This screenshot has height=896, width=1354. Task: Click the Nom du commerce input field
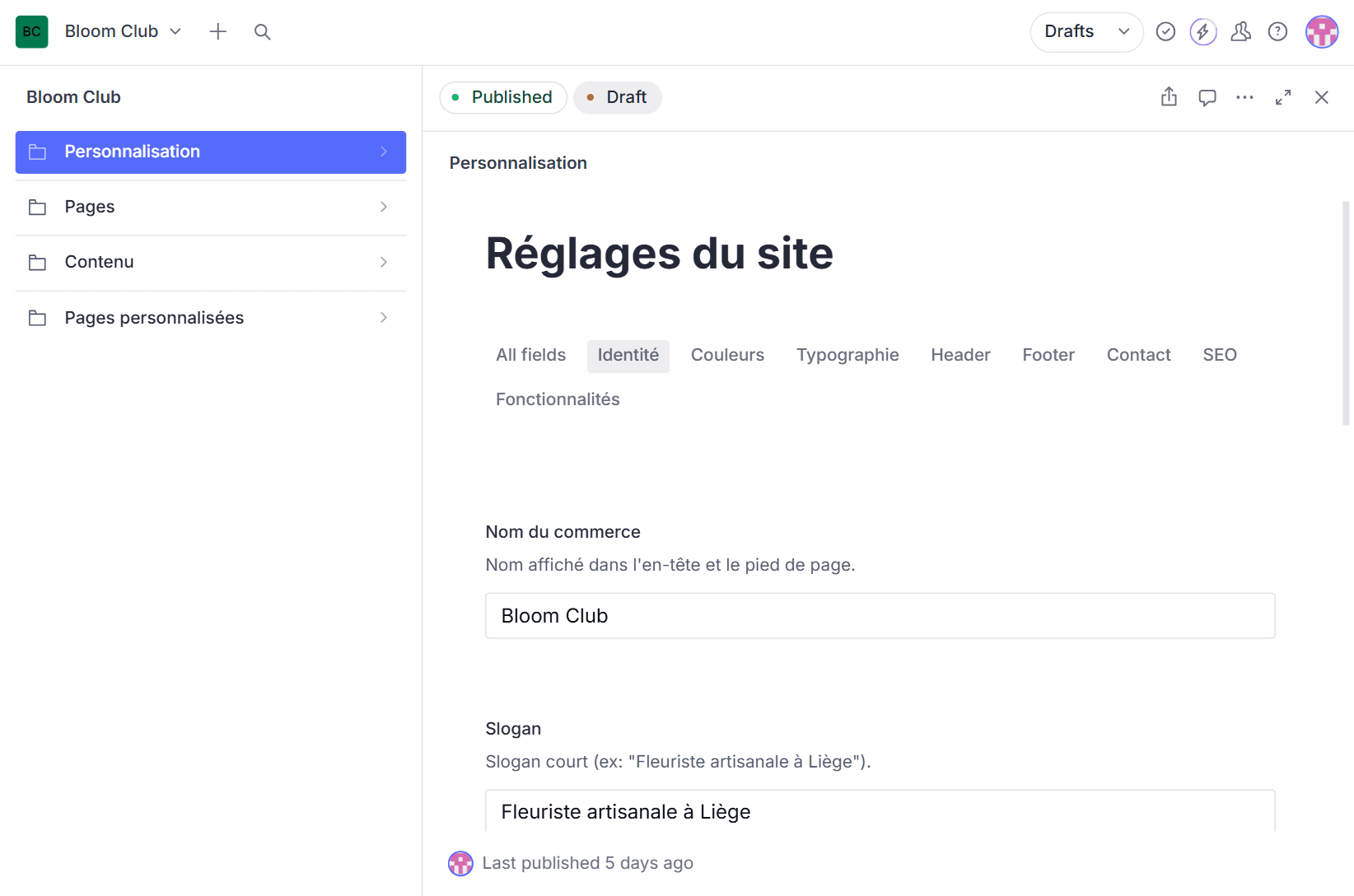tap(879, 615)
